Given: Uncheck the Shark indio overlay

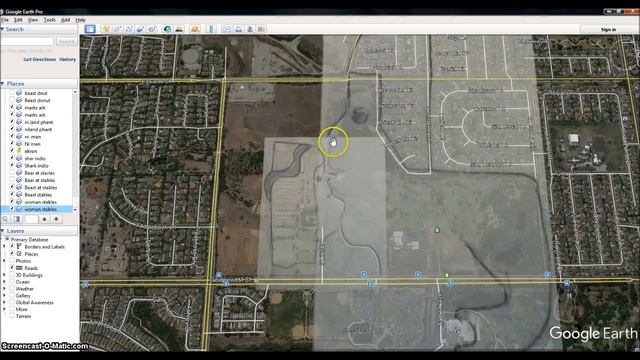Looking at the screenshot, I should click(x=12, y=166).
